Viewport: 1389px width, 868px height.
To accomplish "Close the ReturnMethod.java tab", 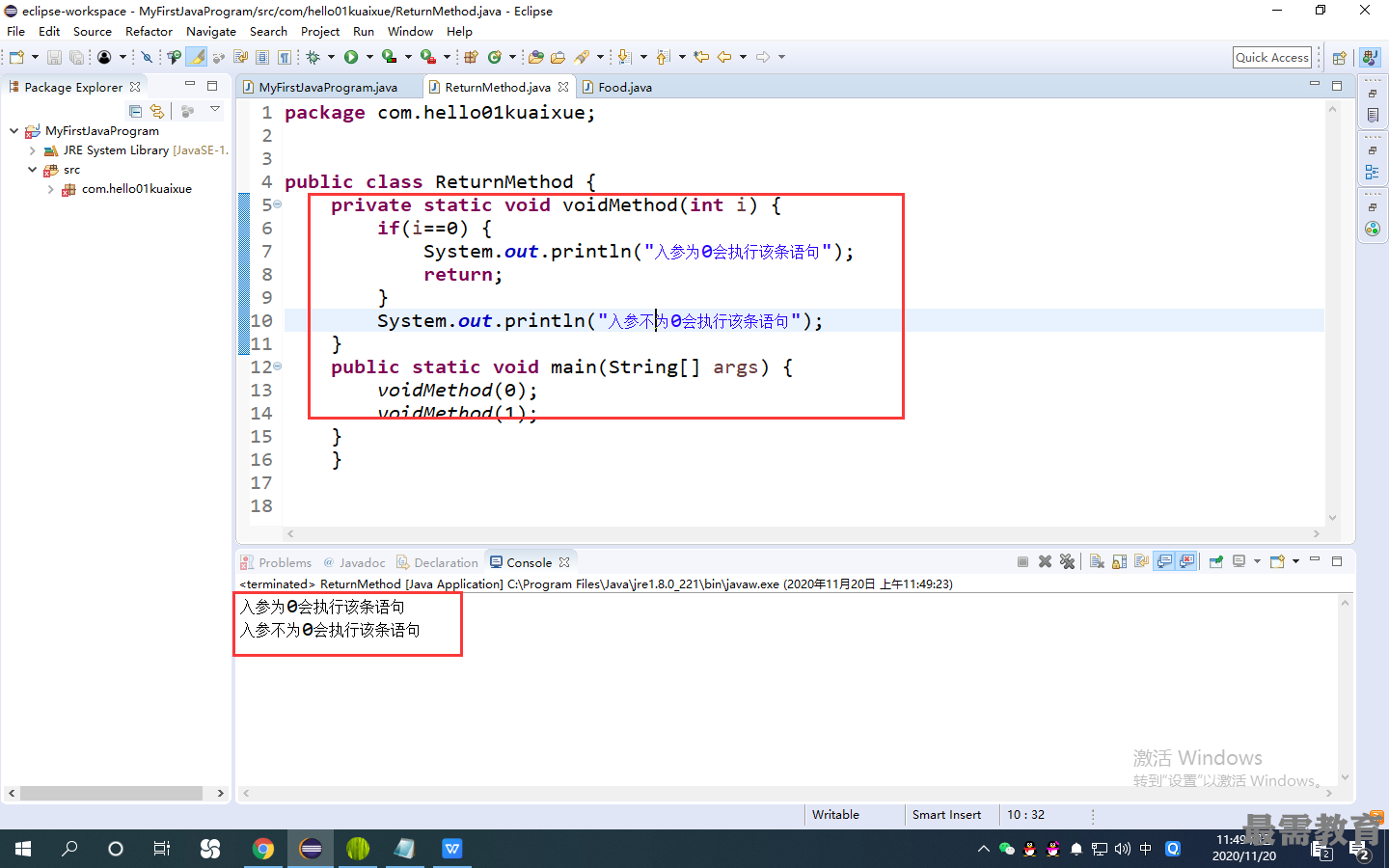I will click(x=563, y=87).
